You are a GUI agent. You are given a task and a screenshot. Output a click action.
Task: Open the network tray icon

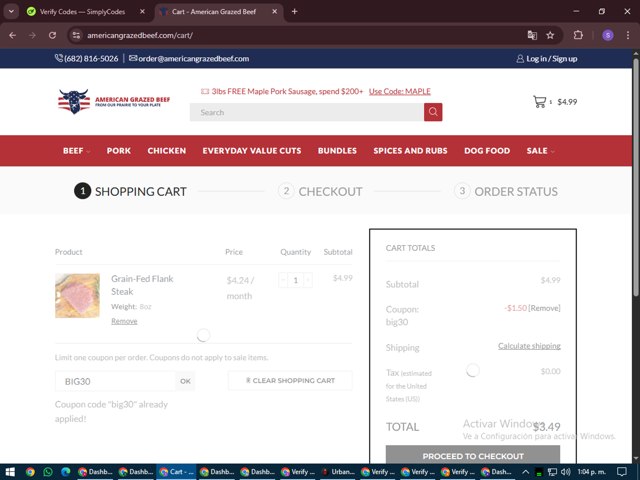pos(552,472)
